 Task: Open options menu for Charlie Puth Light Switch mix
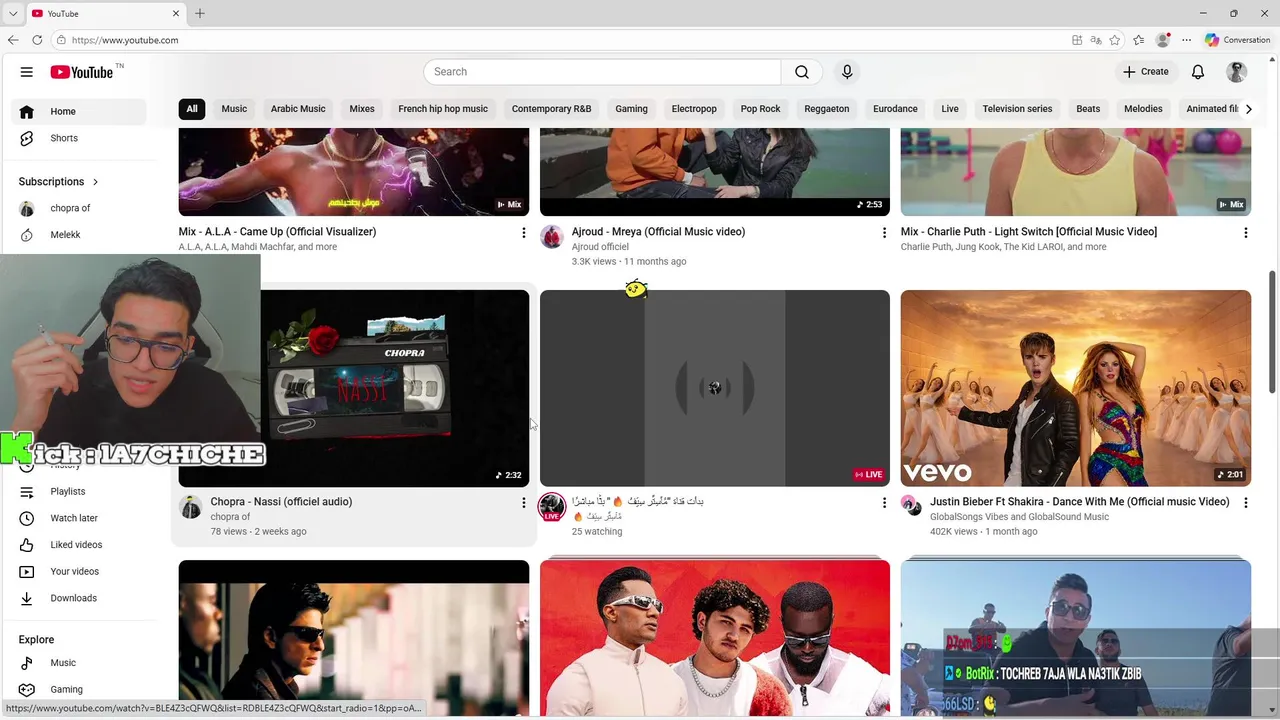1245,233
